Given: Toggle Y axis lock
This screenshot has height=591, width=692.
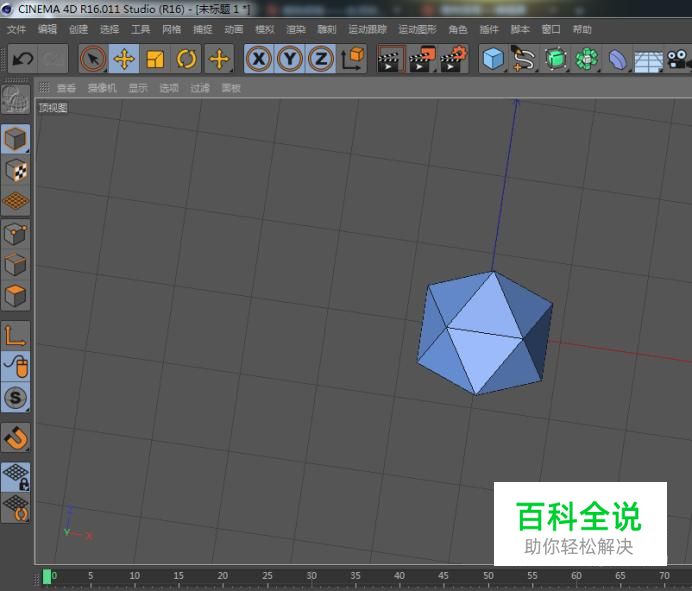Looking at the screenshot, I should (x=290, y=59).
